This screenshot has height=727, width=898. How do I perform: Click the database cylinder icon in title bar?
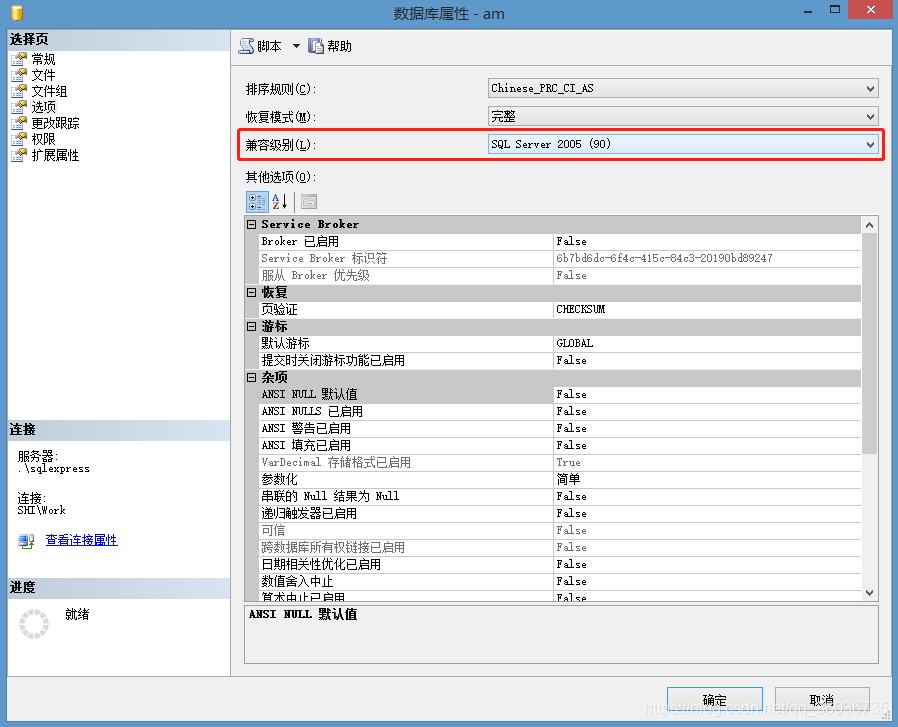click(16, 13)
